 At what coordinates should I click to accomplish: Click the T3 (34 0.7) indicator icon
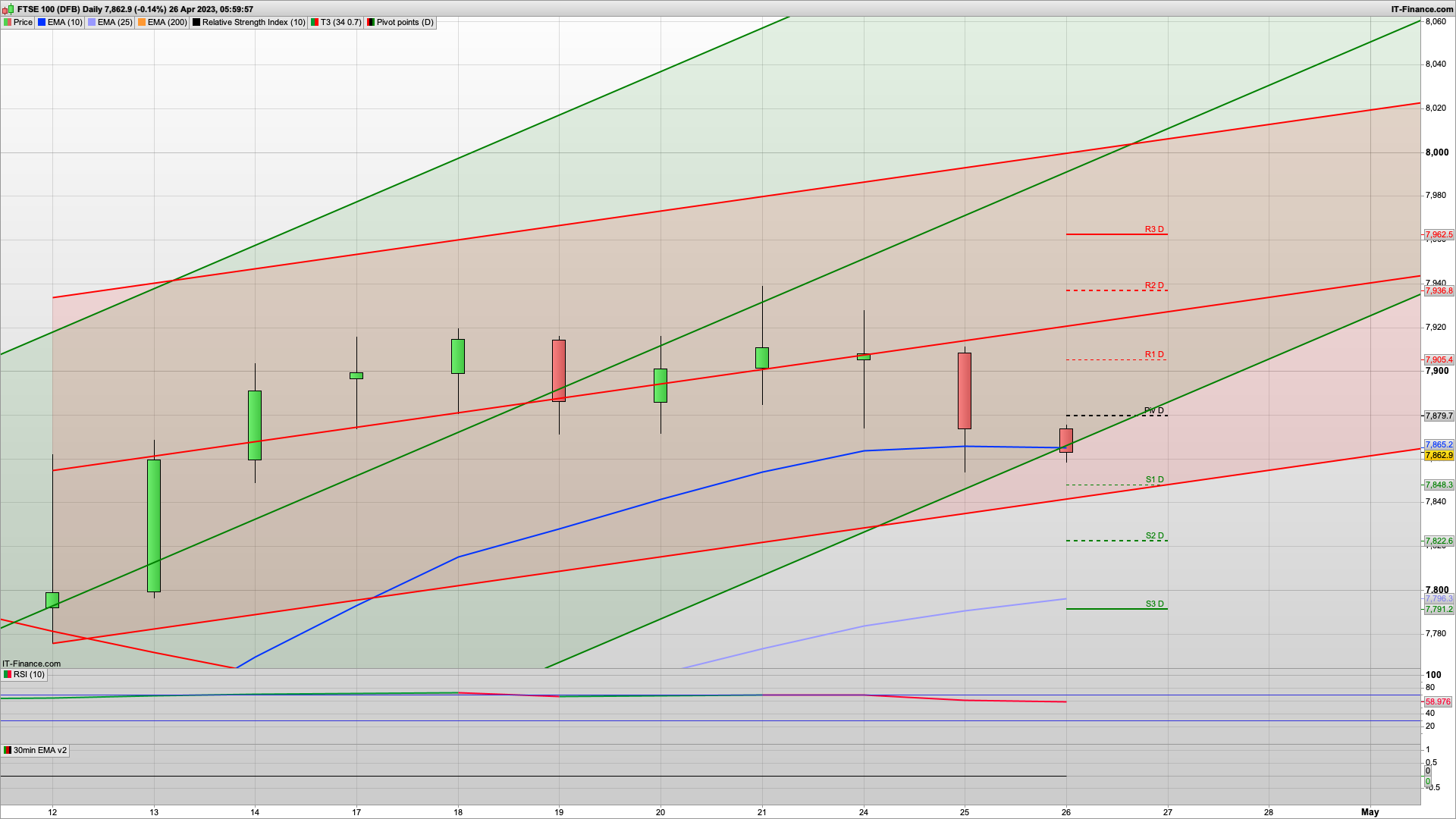(315, 22)
